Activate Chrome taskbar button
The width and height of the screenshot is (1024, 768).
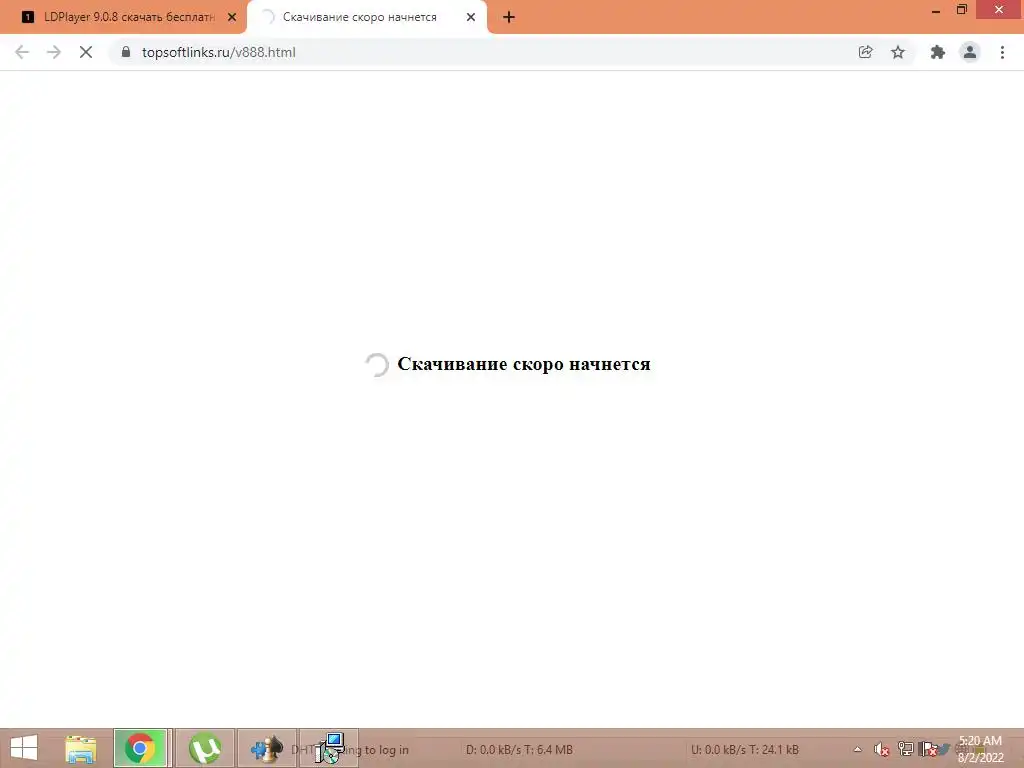click(140, 748)
